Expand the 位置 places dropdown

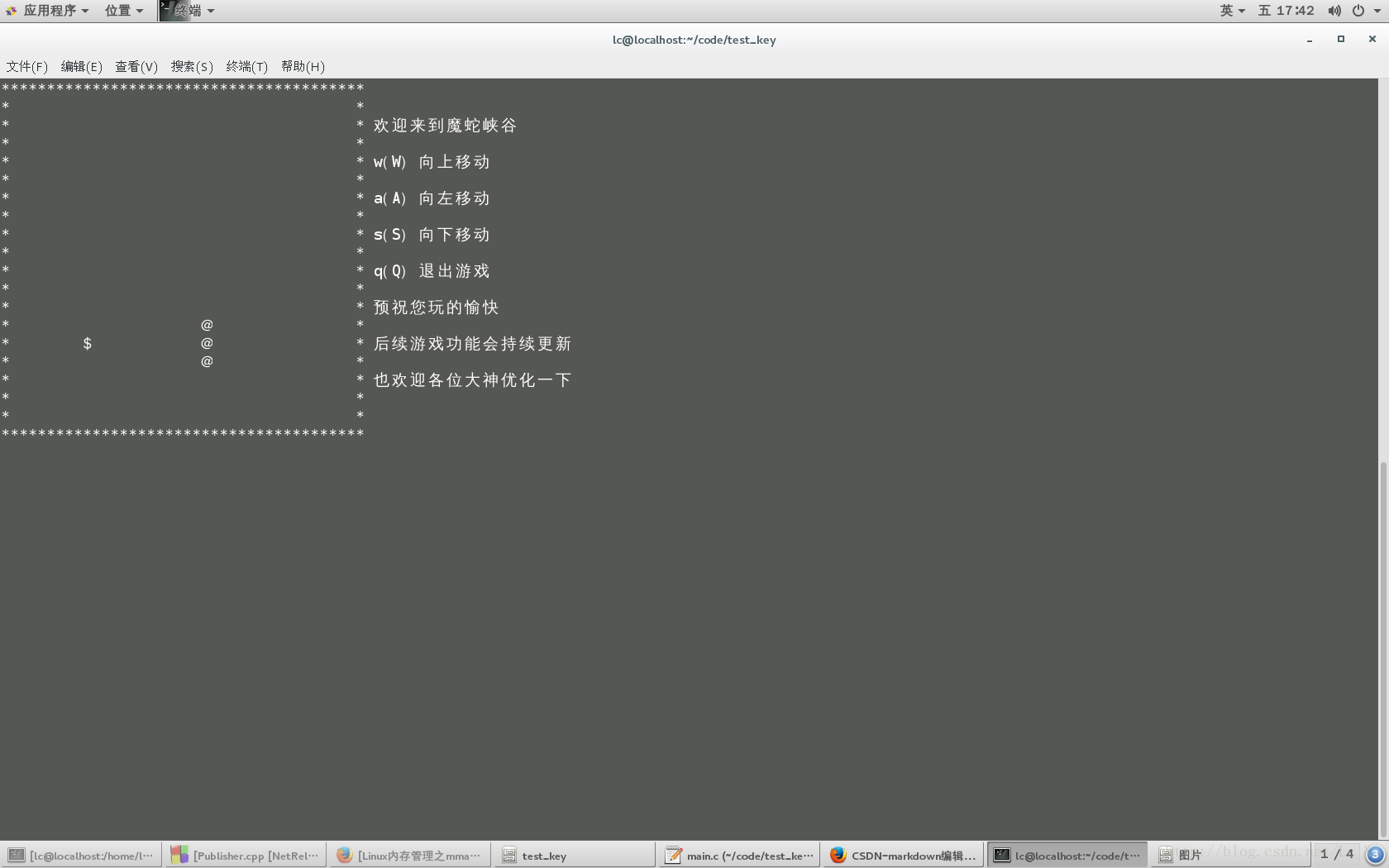[124, 11]
